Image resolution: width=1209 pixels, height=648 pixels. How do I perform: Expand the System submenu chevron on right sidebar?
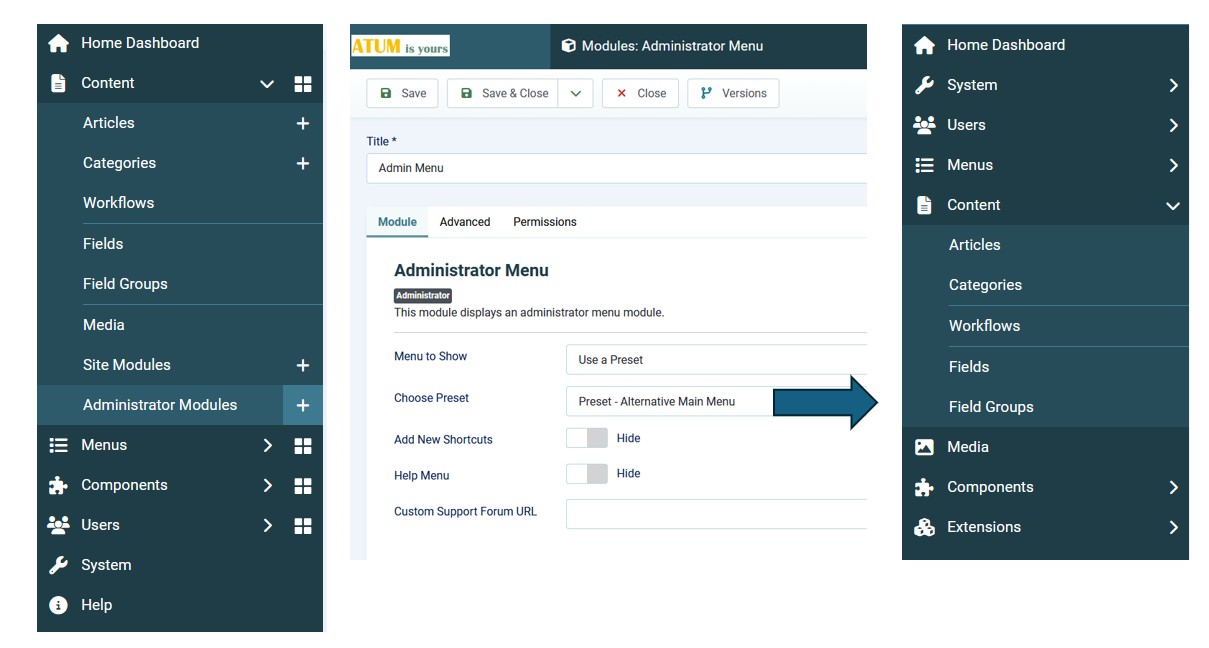click(1173, 85)
